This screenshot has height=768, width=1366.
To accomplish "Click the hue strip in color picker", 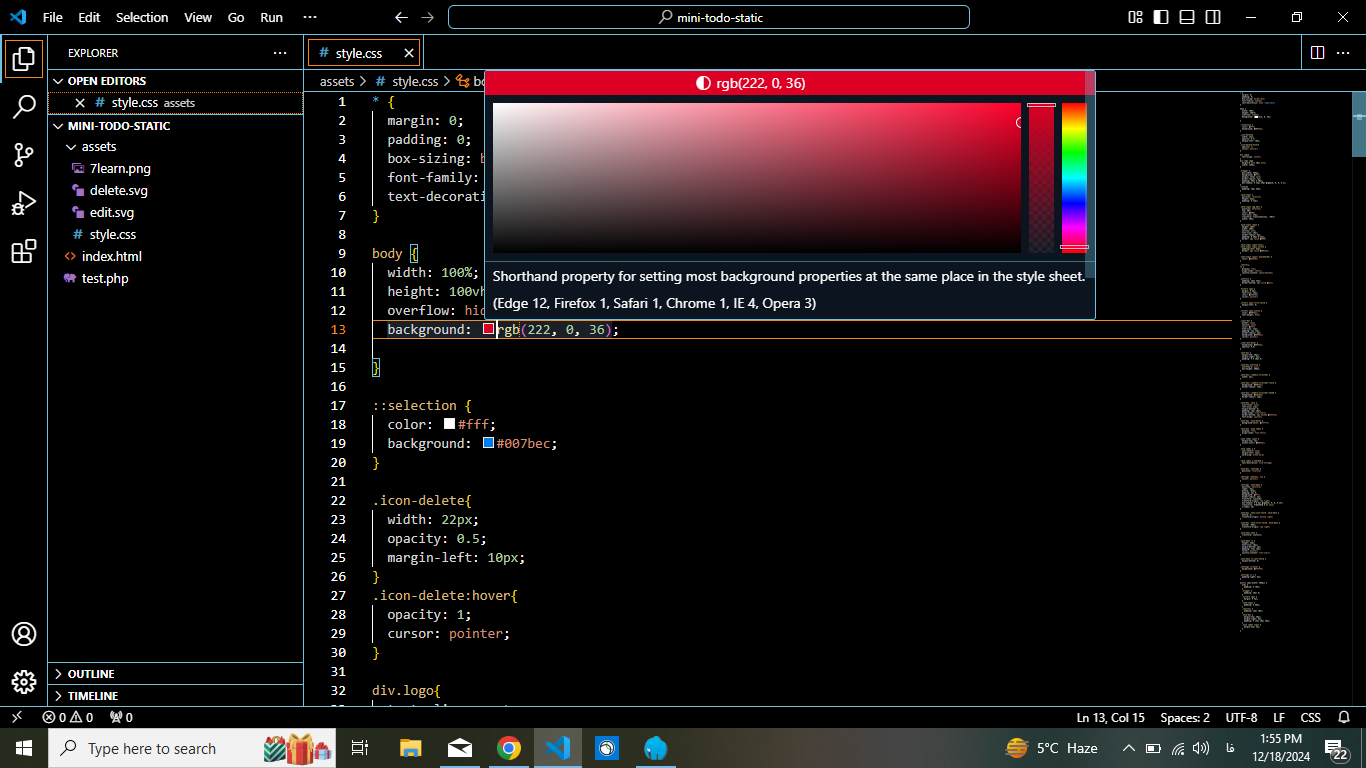I will pyautogui.click(x=1074, y=178).
